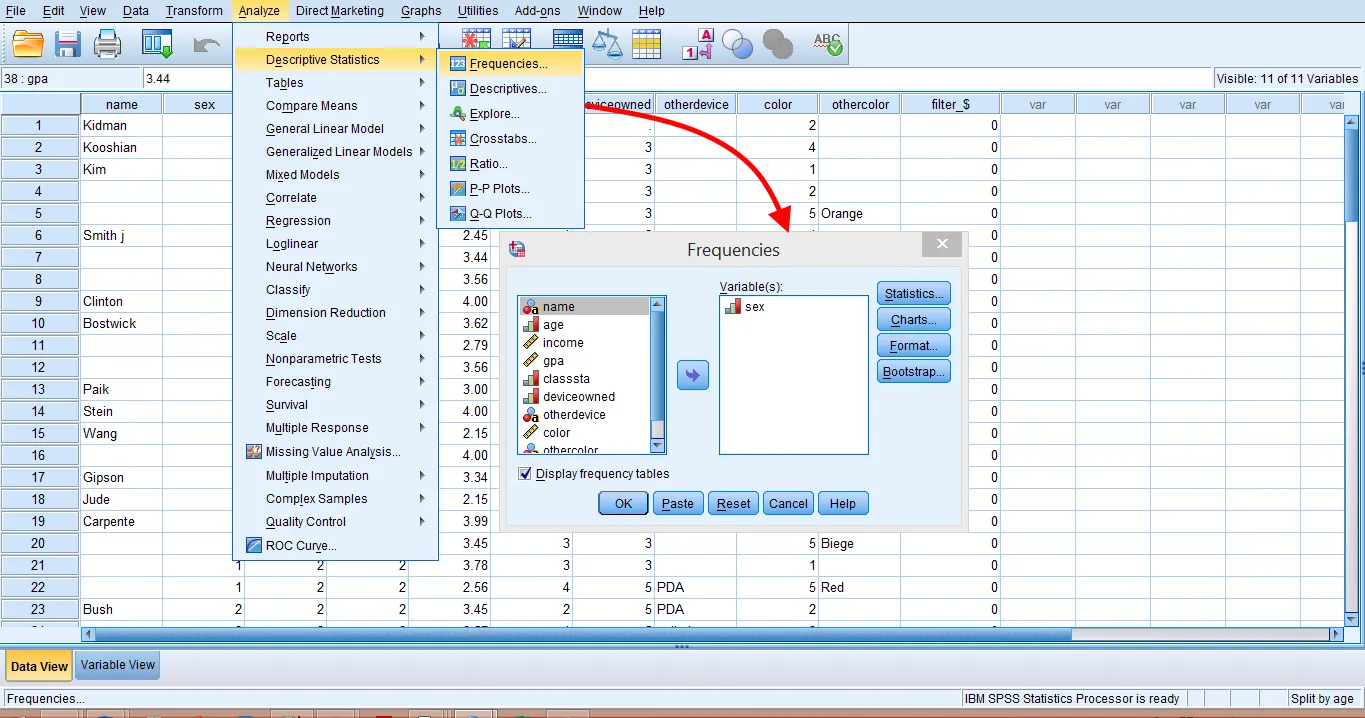Undo the last edit
This screenshot has width=1365, height=718.
(207, 43)
